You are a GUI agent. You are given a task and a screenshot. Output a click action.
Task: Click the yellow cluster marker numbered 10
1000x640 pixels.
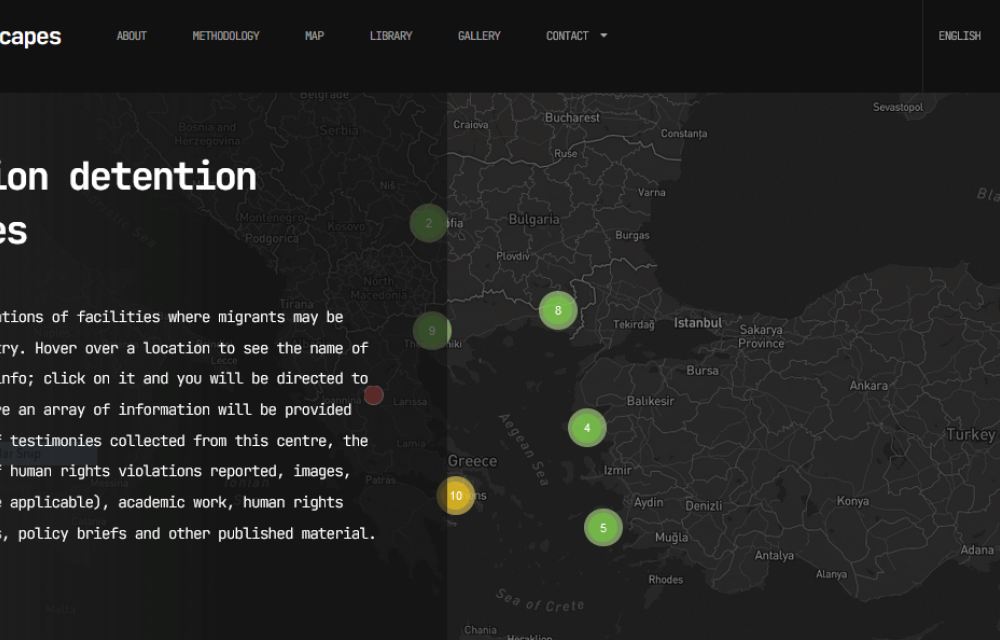[456, 496]
